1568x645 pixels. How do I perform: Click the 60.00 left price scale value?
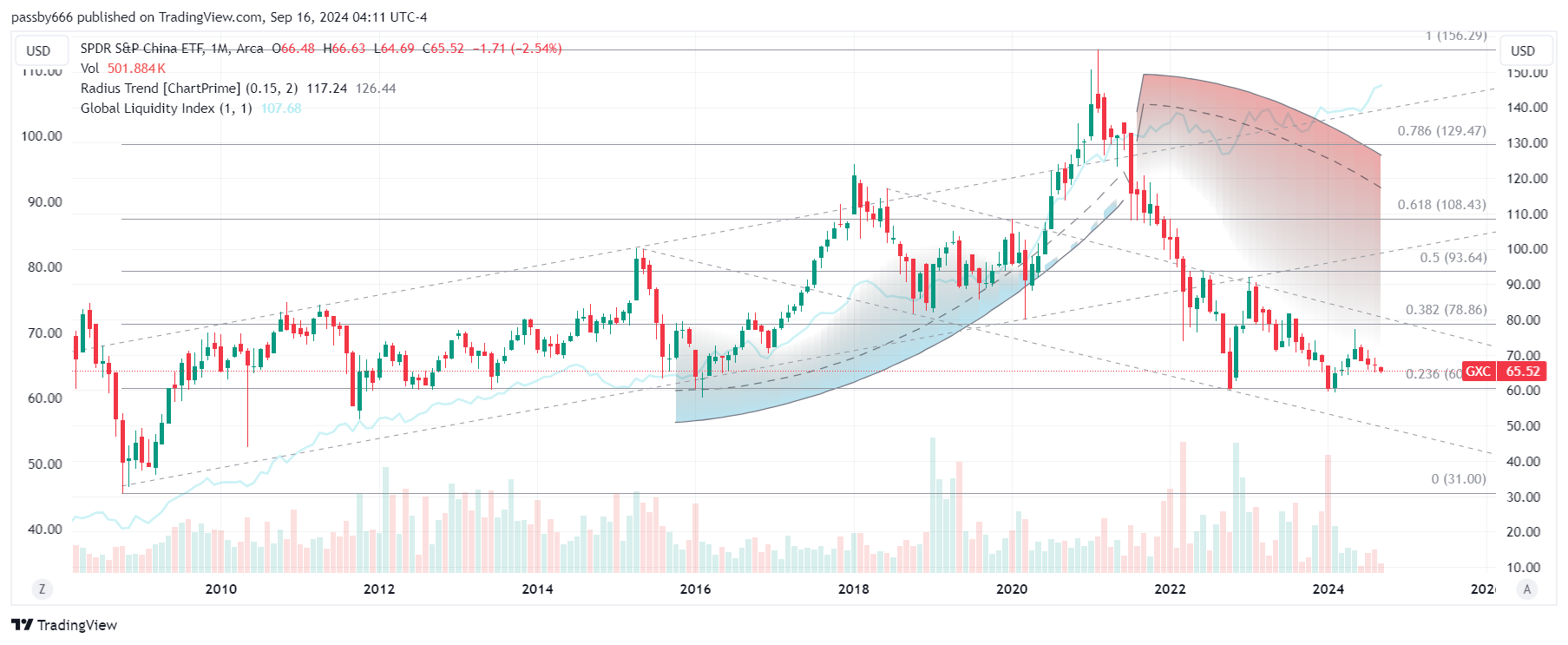[45, 398]
